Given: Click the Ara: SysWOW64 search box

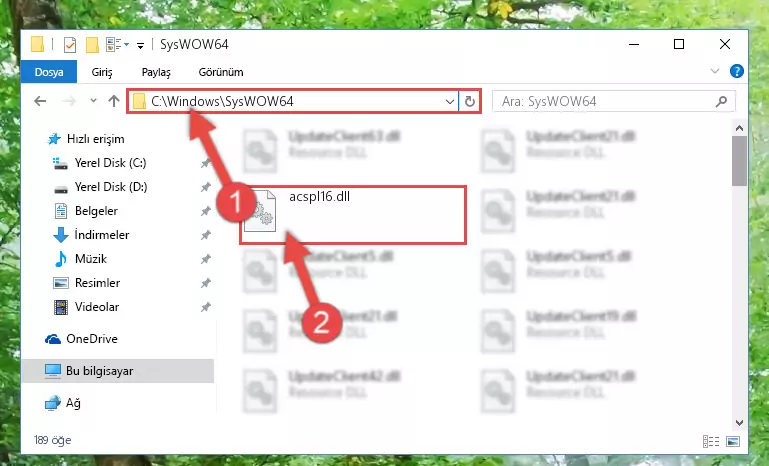Looking at the screenshot, I should click(614, 102).
